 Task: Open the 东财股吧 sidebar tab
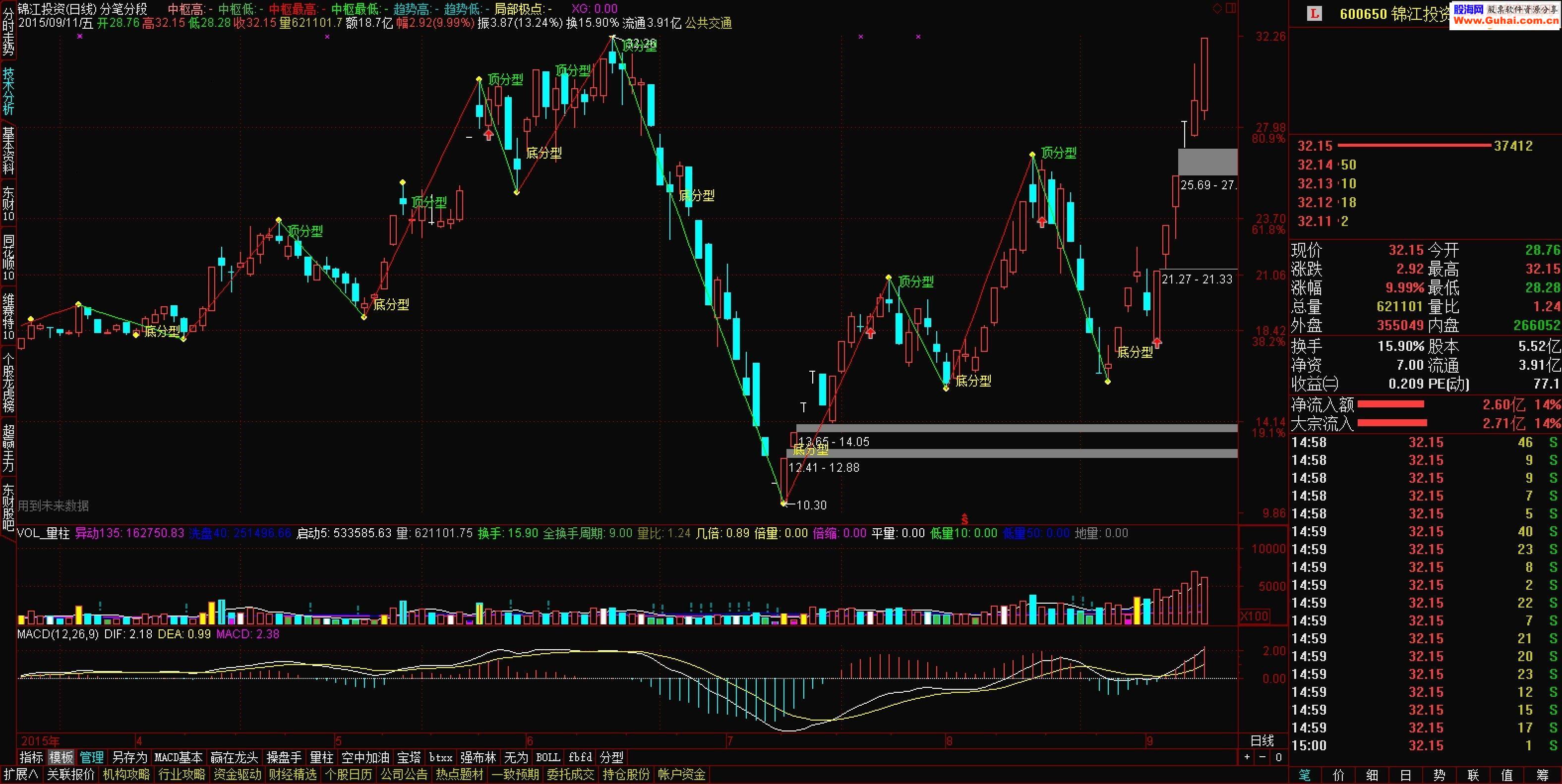(8, 506)
